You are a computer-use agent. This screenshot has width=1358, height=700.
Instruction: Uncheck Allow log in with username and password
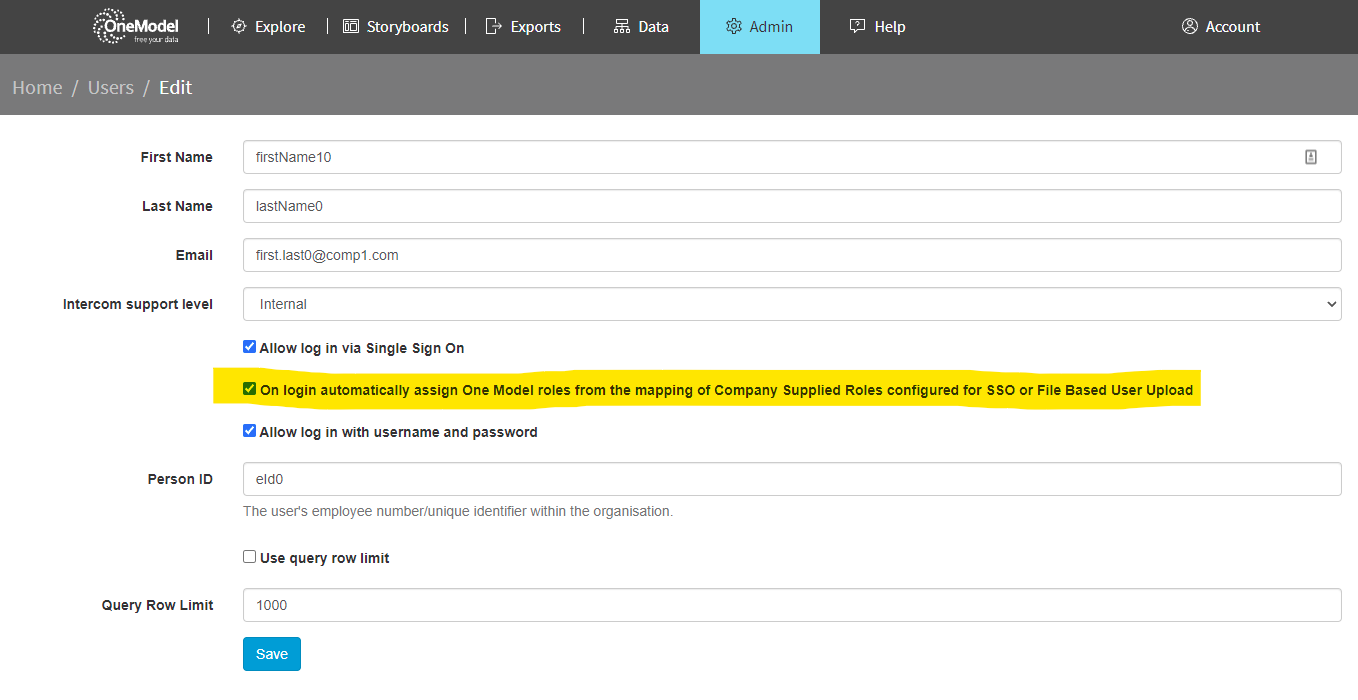[250, 432]
